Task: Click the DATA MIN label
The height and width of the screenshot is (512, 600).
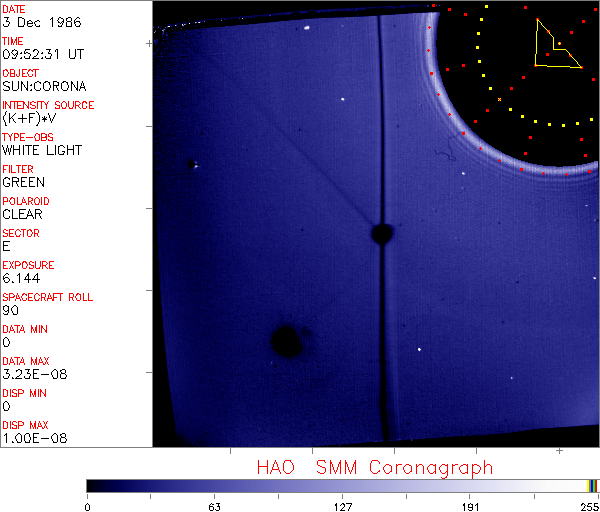Action: coord(25,329)
